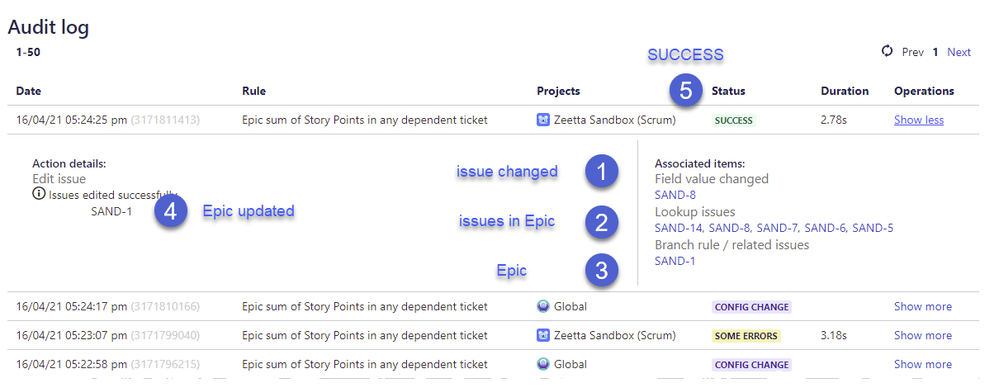999x392 pixels.
Task: Click the SOME ERRORS status badge
Action: click(x=746, y=335)
